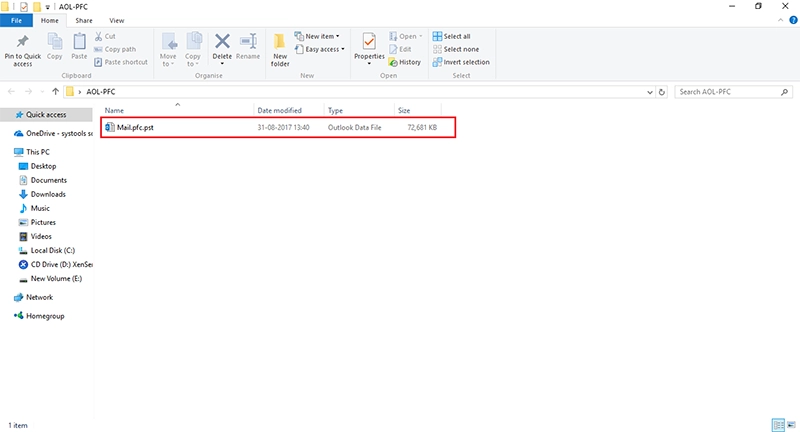Collapse the ribbon with the chevron
800x432 pixels.
pos(780,20)
